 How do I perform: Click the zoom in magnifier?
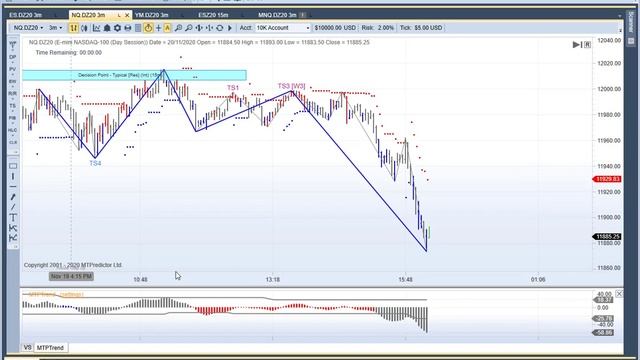point(178,28)
